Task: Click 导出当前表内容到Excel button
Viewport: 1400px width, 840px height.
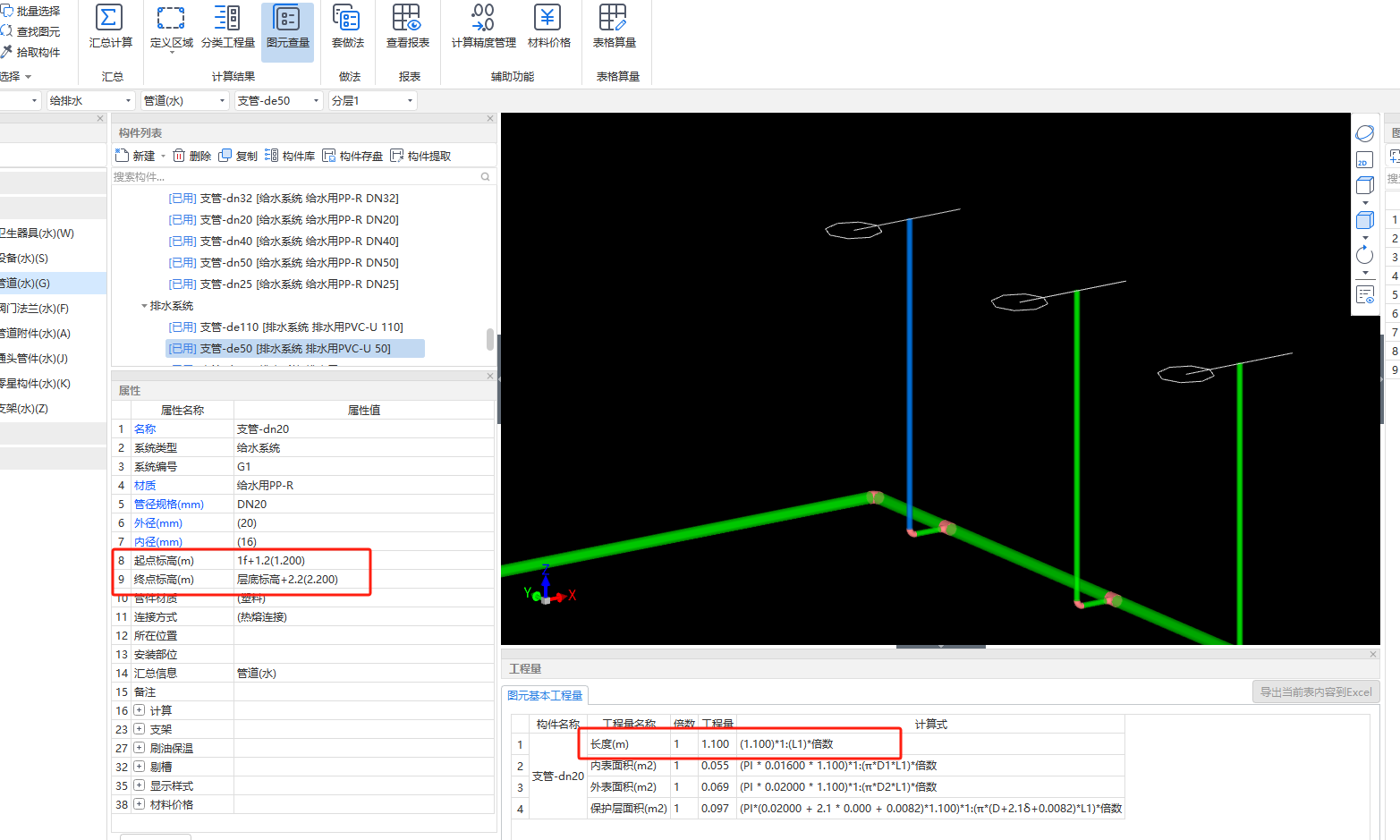Action: tap(1316, 692)
